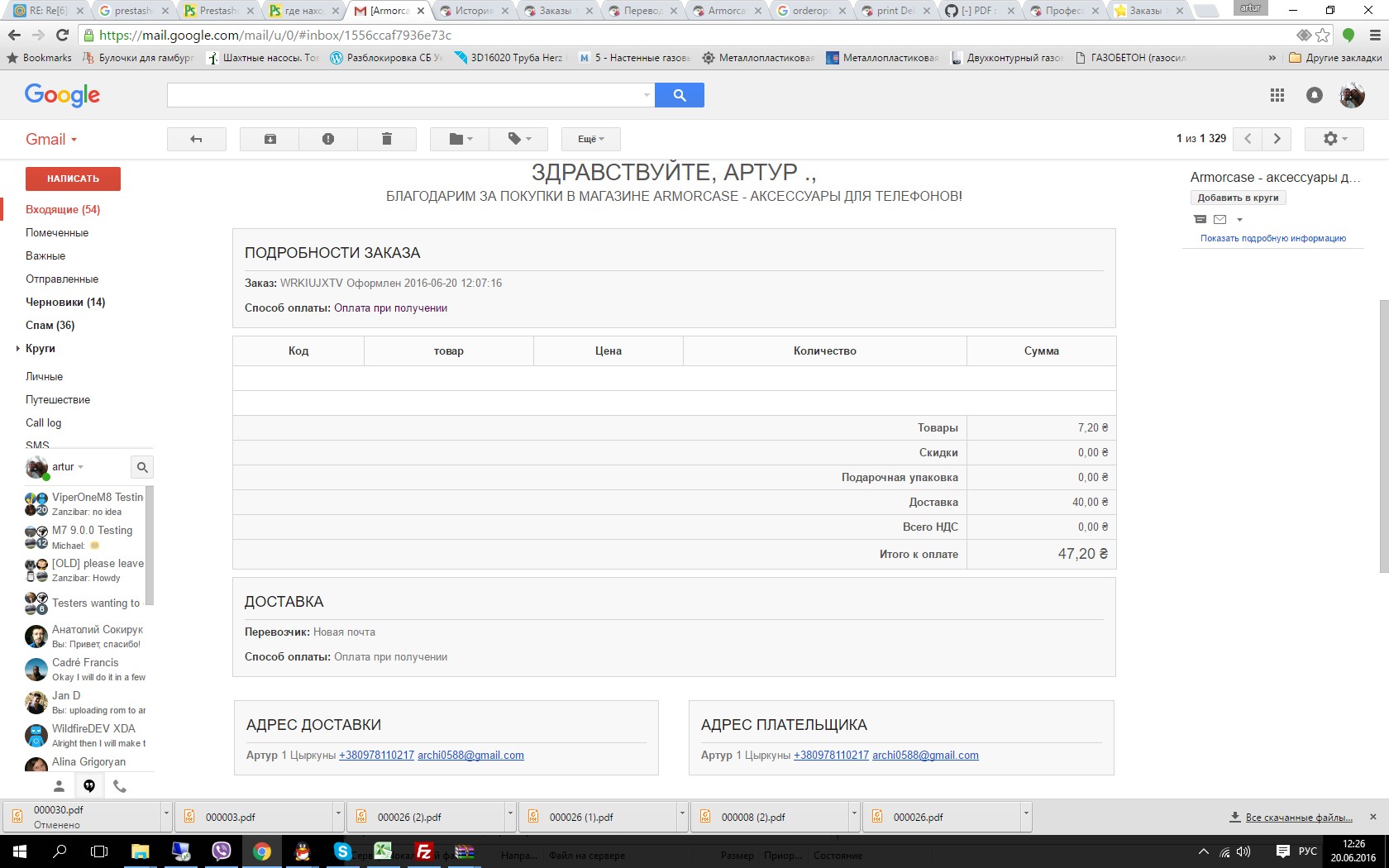The image size is (1389, 868).
Task: Open Входящие (54) inbox folder
Action: (x=63, y=209)
